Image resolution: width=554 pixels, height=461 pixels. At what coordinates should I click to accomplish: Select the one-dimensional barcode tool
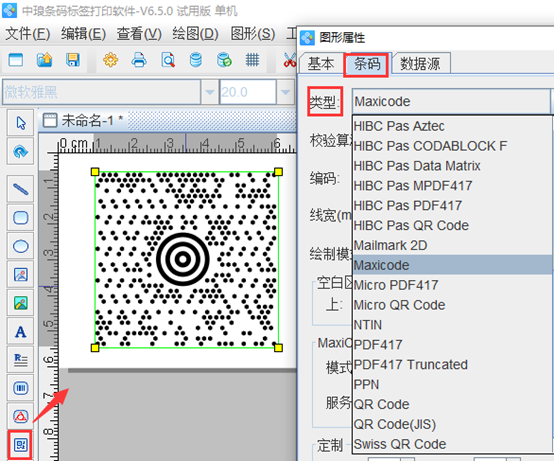pos(20,388)
